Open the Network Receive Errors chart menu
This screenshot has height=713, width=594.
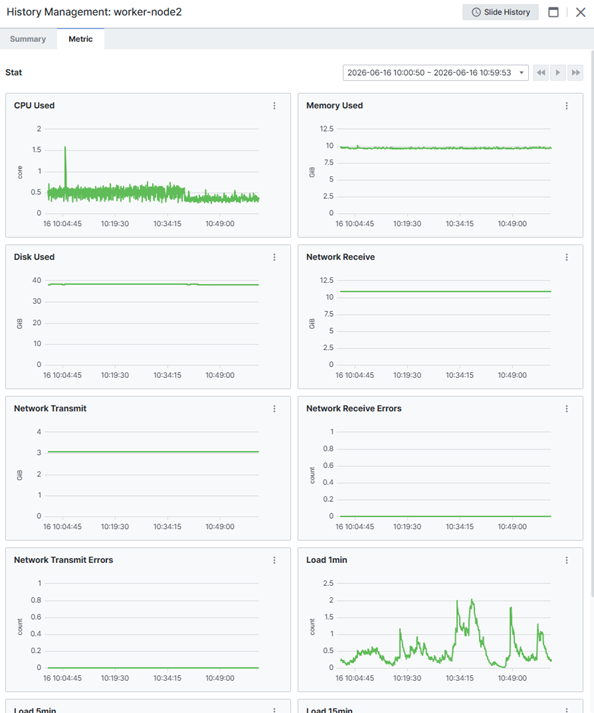click(x=567, y=408)
